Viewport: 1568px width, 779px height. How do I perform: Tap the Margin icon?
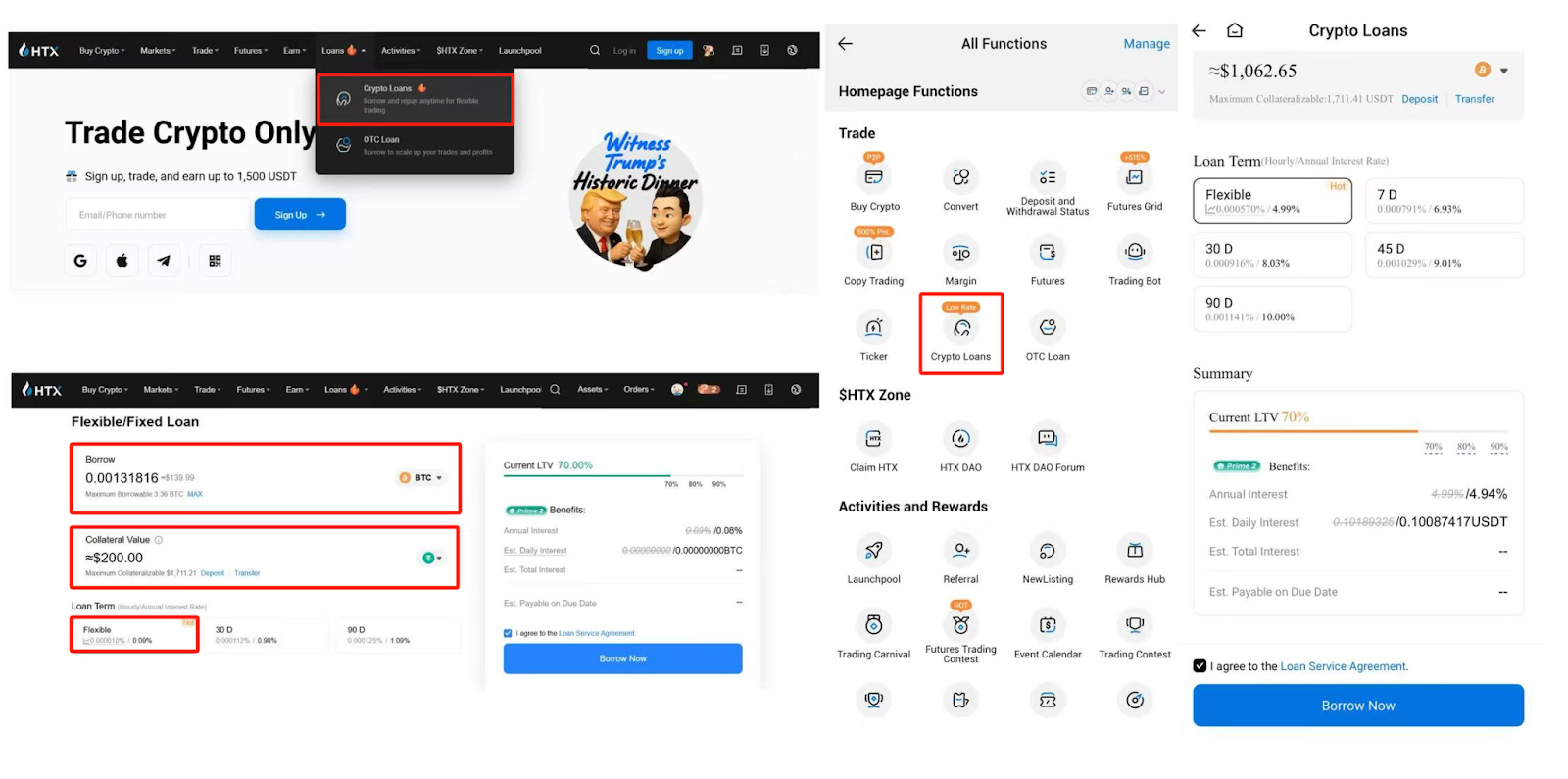(x=960, y=253)
